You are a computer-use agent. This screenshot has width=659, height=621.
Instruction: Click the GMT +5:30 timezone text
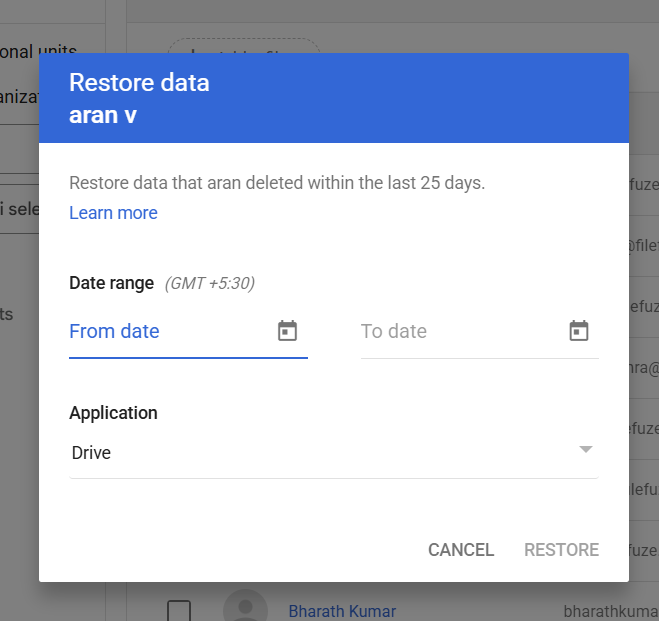click(210, 284)
